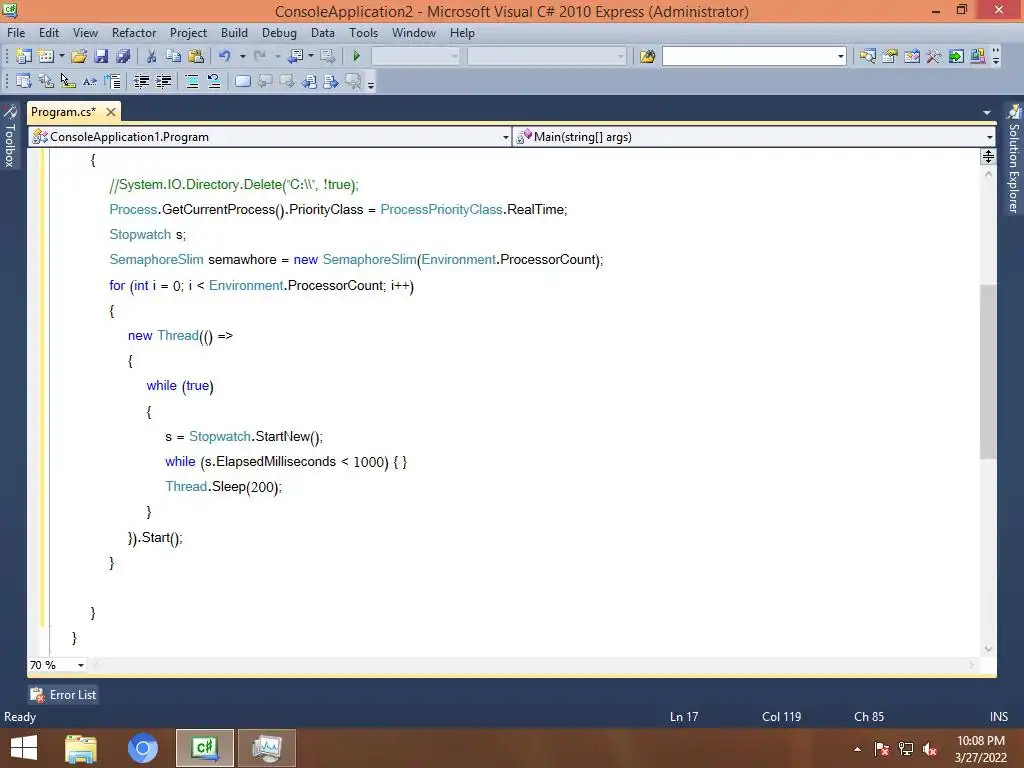The width and height of the screenshot is (1024, 768).
Task: Click the Previous Bookmark in folder icon
Action: 309,81
